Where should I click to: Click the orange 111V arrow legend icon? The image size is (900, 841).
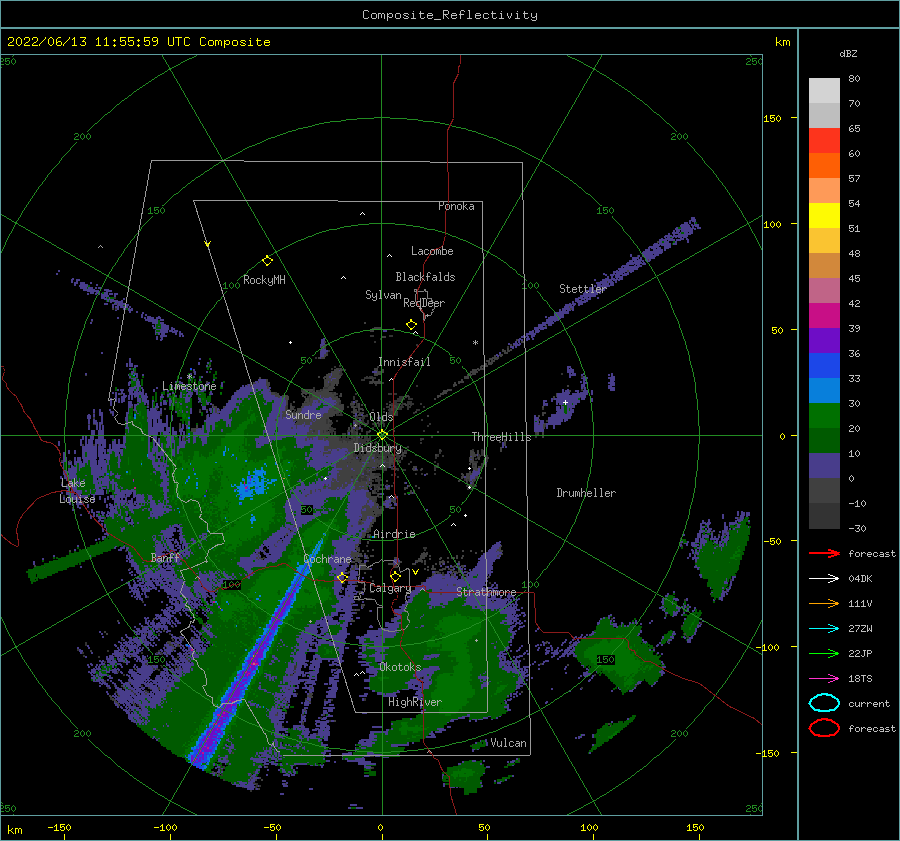coord(824,603)
